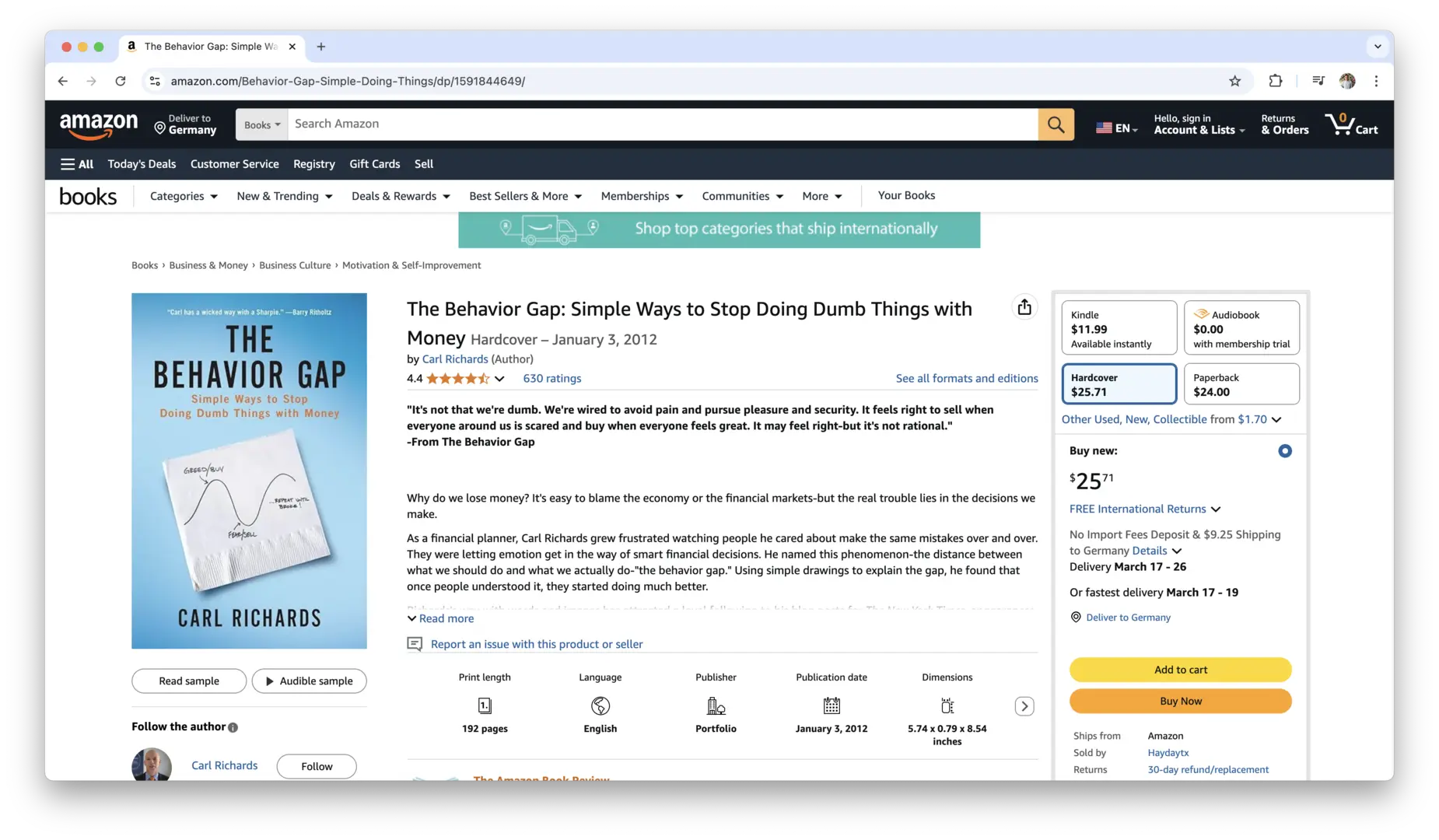Open the All hamburger menu

coord(76,164)
